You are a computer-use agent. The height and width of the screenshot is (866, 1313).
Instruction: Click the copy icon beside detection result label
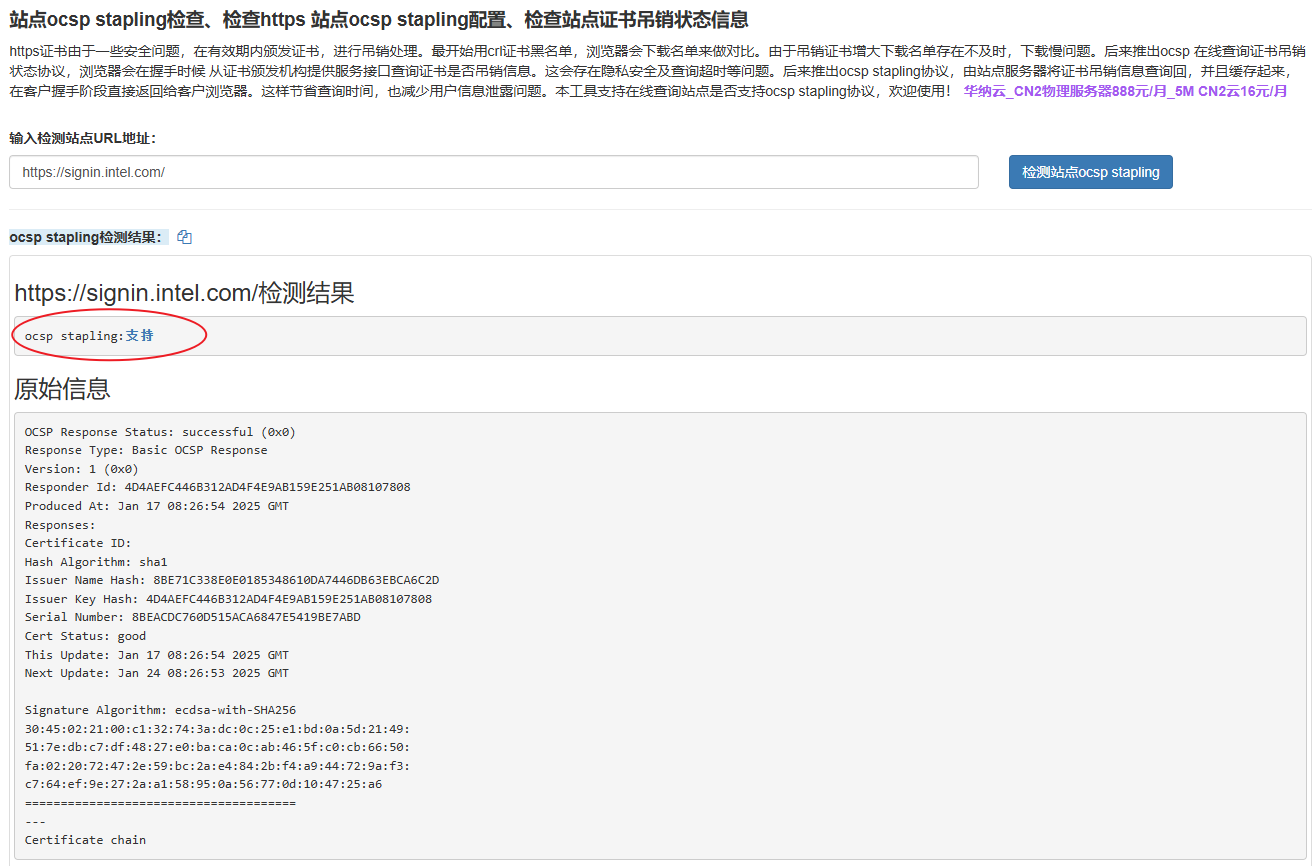(184, 238)
